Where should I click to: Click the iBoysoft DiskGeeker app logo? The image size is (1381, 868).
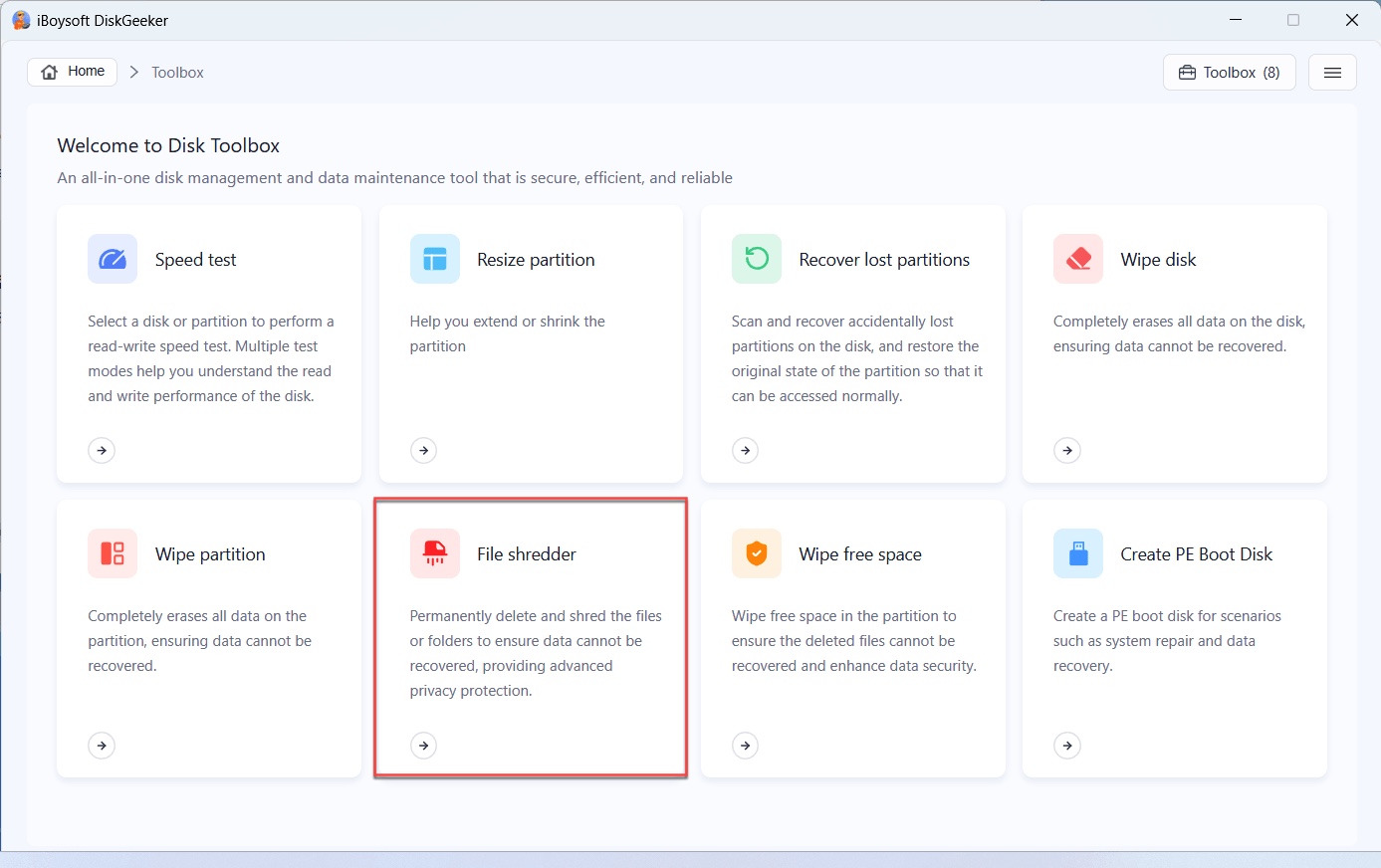pyautogui.click(x=21, y=20)
